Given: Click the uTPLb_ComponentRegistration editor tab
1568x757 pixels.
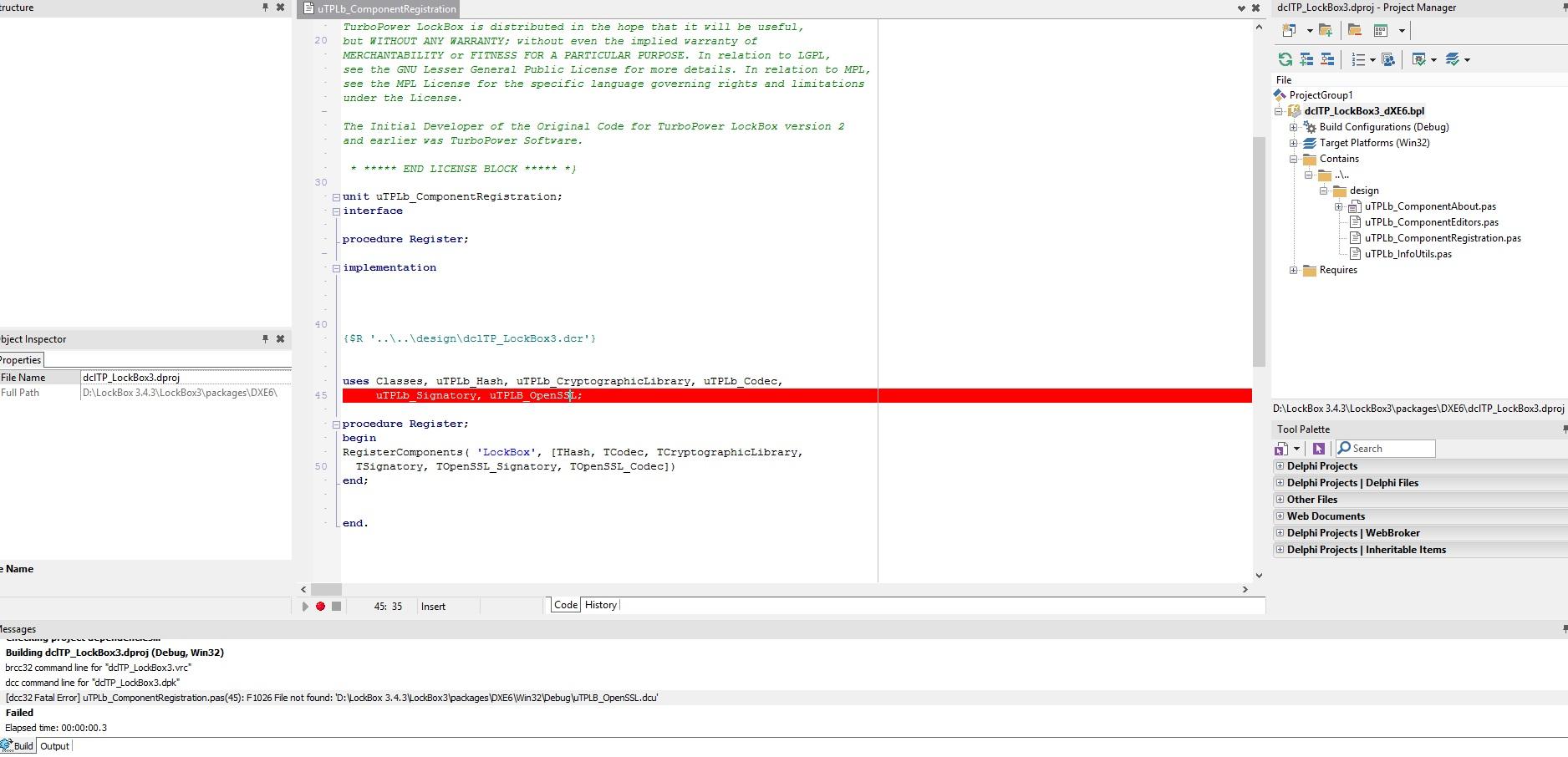Looking at the screenshot, I should pyautogui.click(x=379, y=9).
